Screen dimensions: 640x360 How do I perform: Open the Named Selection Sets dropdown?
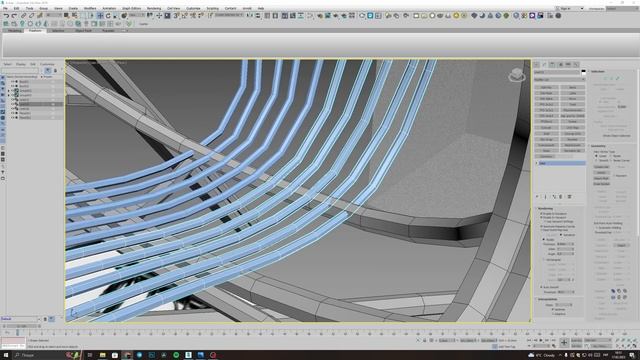(229, 16)
